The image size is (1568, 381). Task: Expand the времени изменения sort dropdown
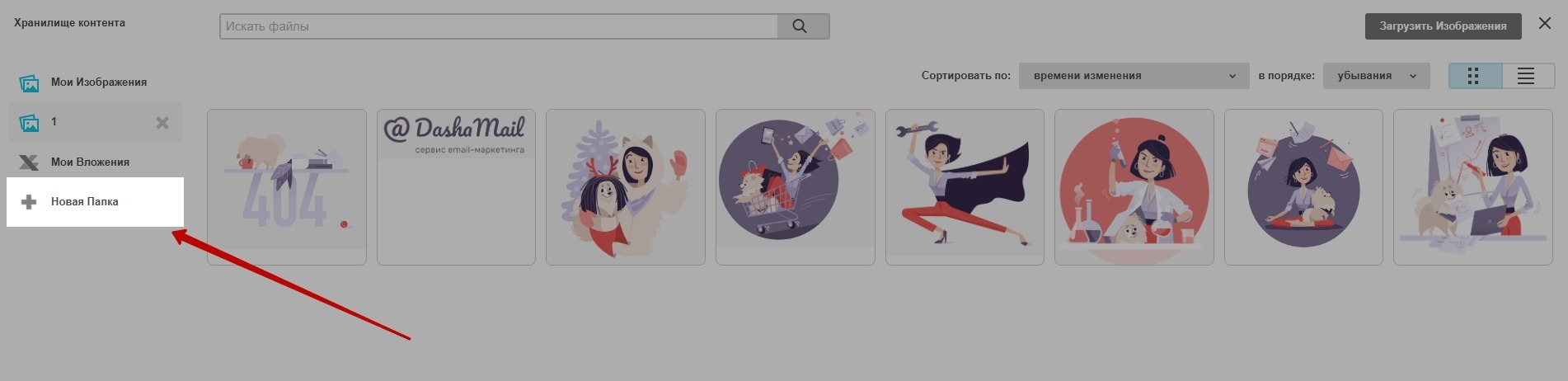[1133, 76]
